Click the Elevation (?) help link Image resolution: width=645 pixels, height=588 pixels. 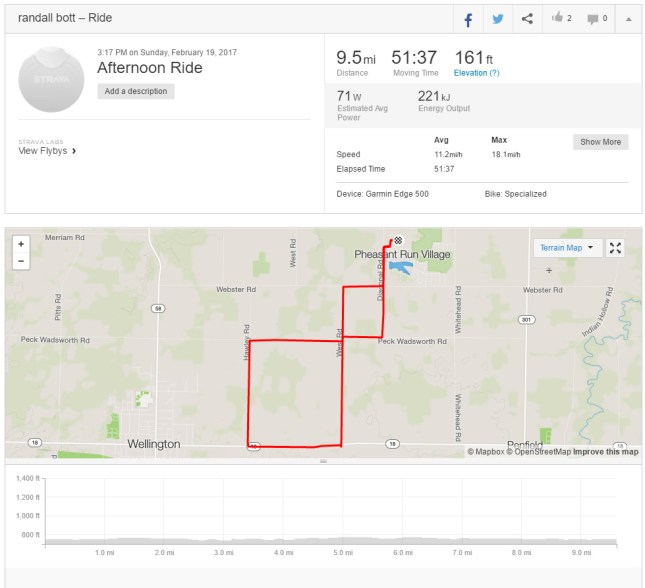[477, 73]
